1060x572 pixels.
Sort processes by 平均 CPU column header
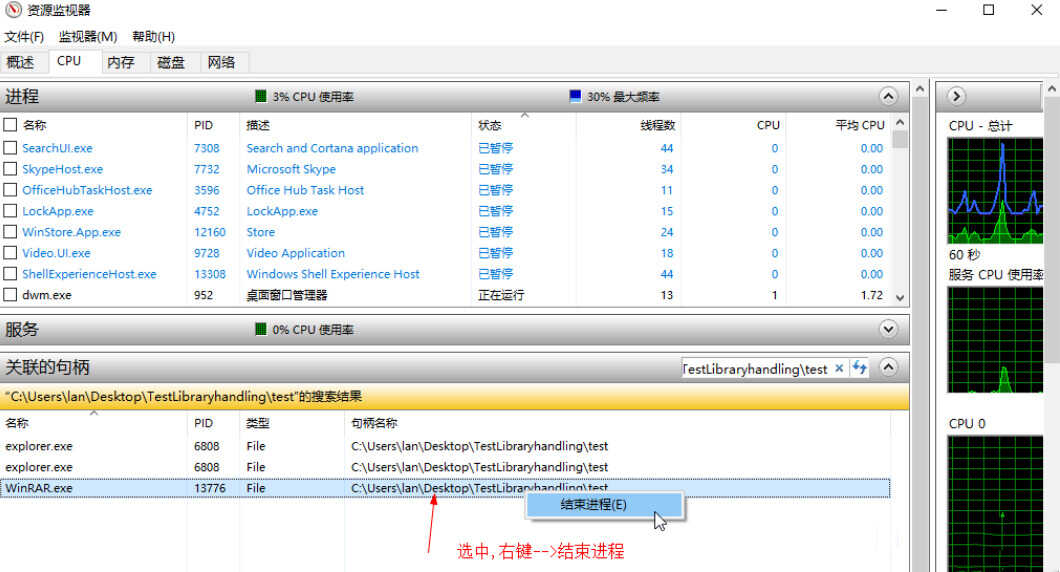pyautogui.click(x=859, y=125)
